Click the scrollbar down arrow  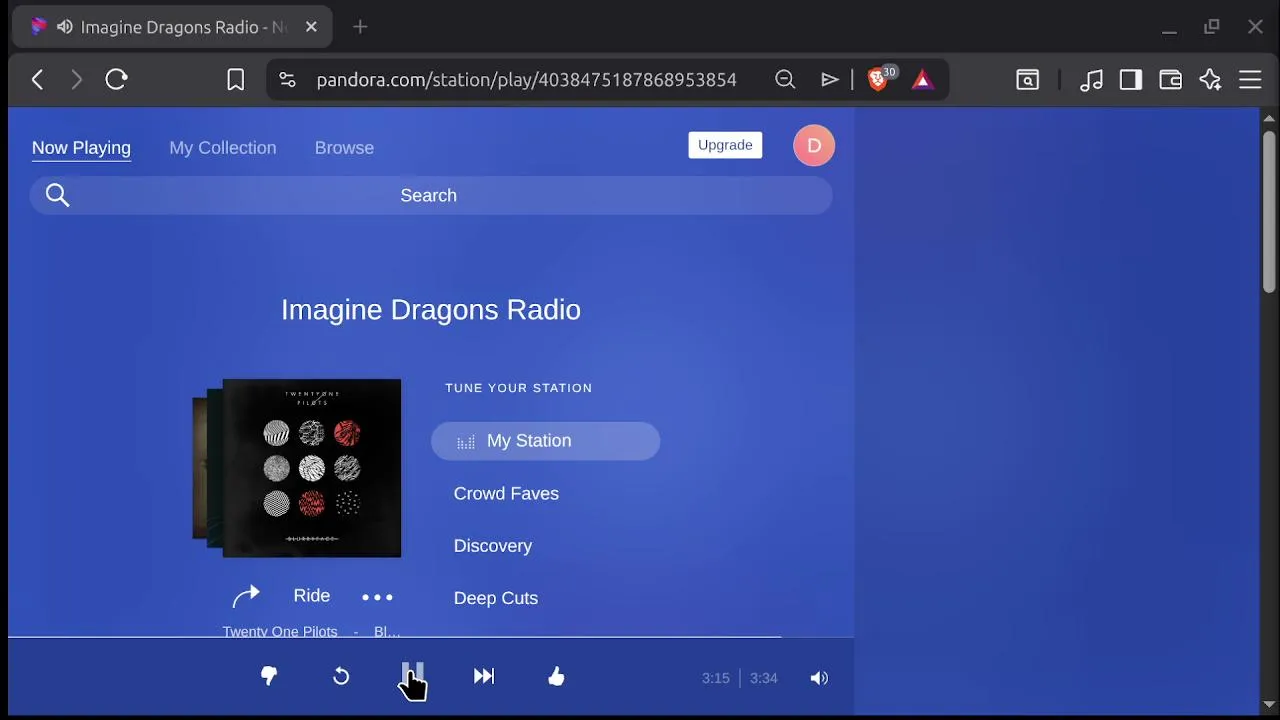1269,704
